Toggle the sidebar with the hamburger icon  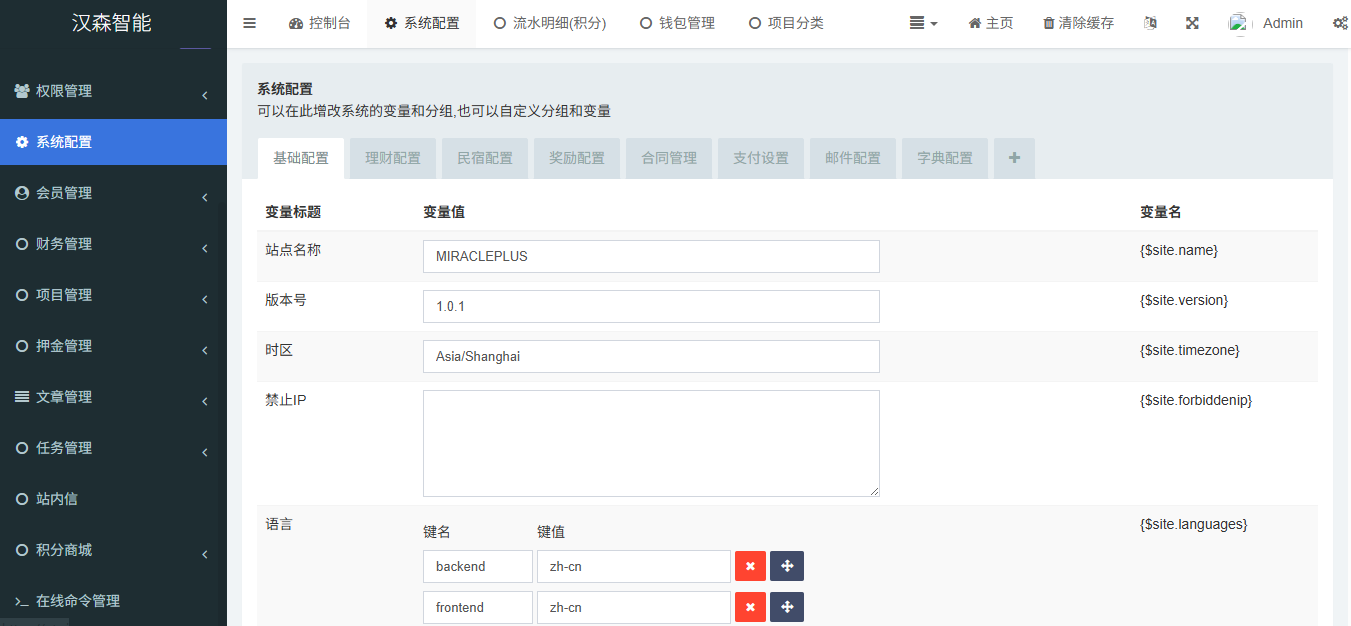[249, 22]
